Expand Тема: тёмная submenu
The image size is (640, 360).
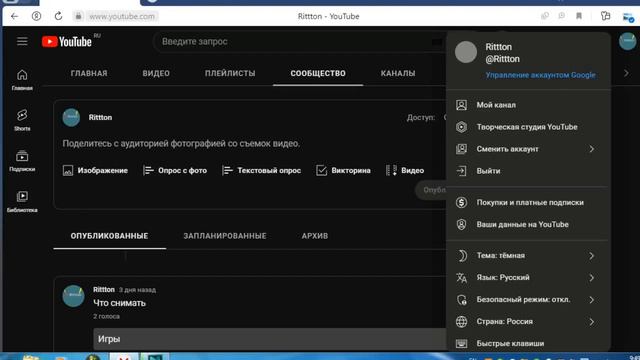coord(528,256)
